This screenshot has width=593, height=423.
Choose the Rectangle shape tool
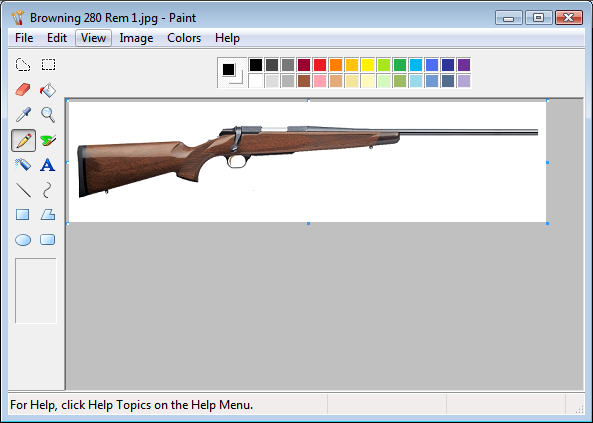coord(23,215)
